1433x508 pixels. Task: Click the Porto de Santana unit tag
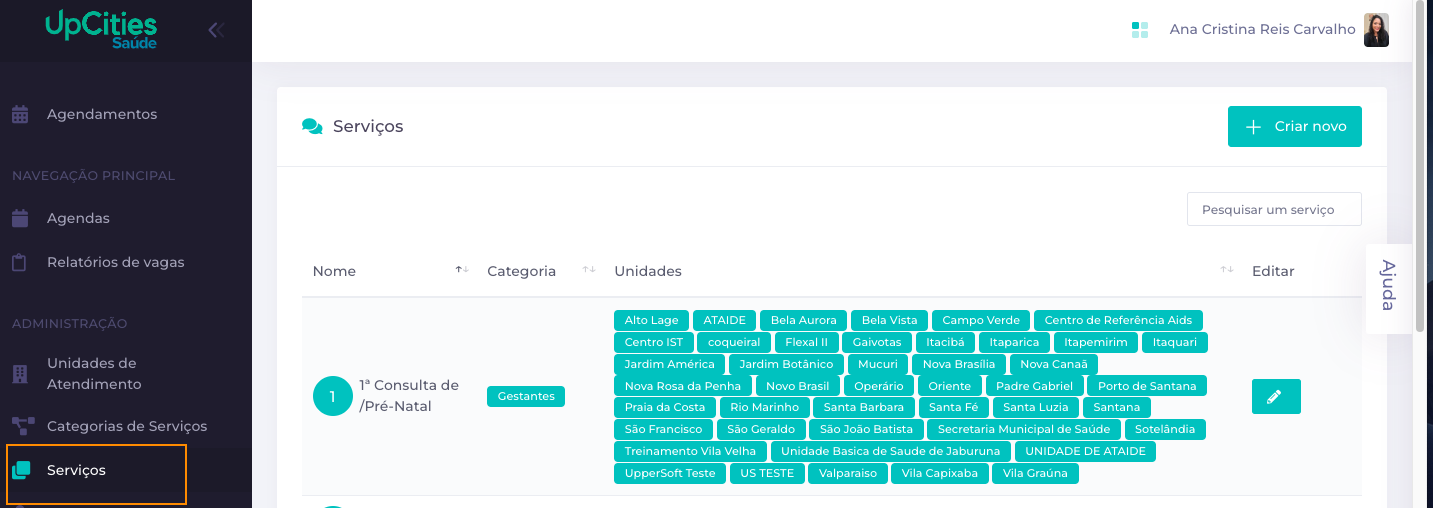[x=1147, y=386]
